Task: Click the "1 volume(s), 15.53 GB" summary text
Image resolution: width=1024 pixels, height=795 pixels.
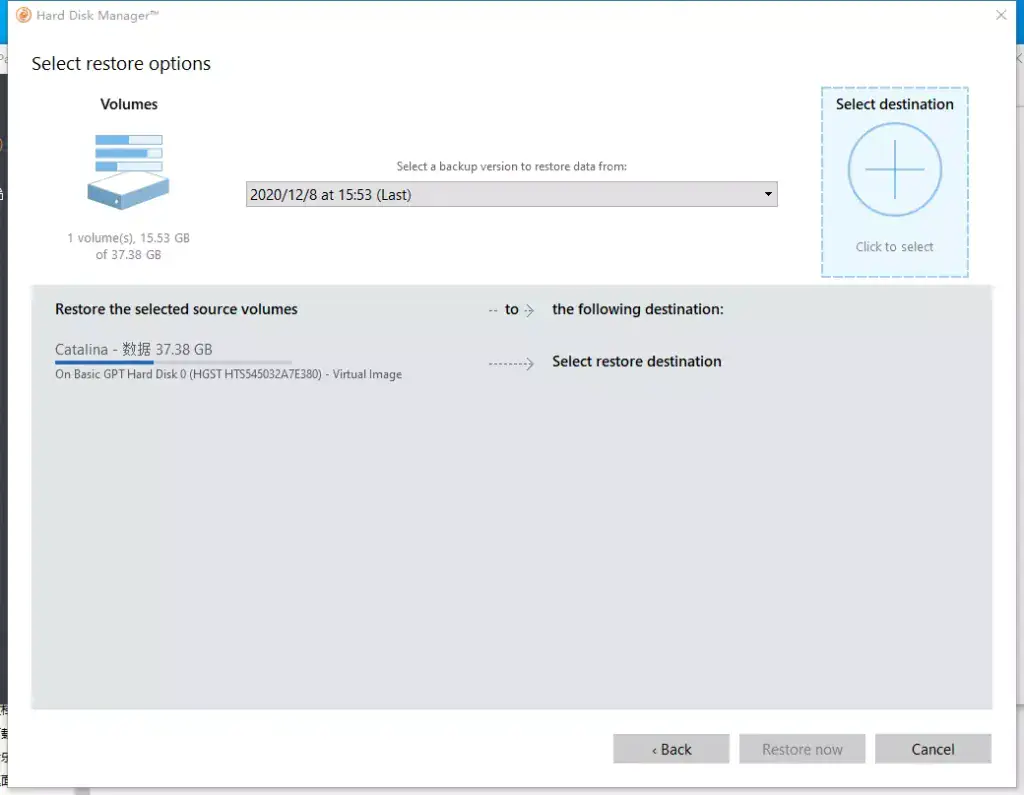Action: [x=129, y=246]
